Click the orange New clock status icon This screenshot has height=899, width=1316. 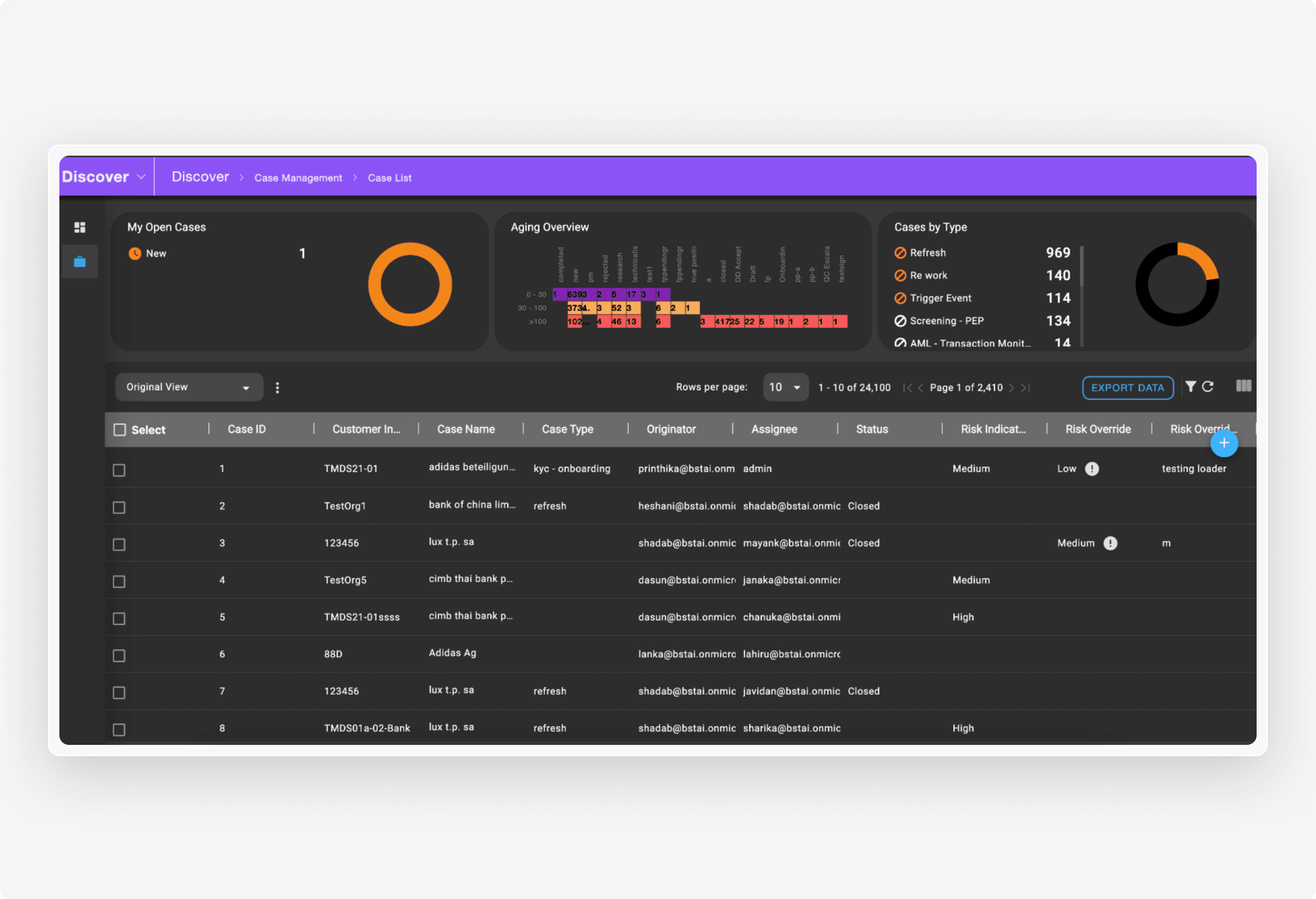click(135, 254)
